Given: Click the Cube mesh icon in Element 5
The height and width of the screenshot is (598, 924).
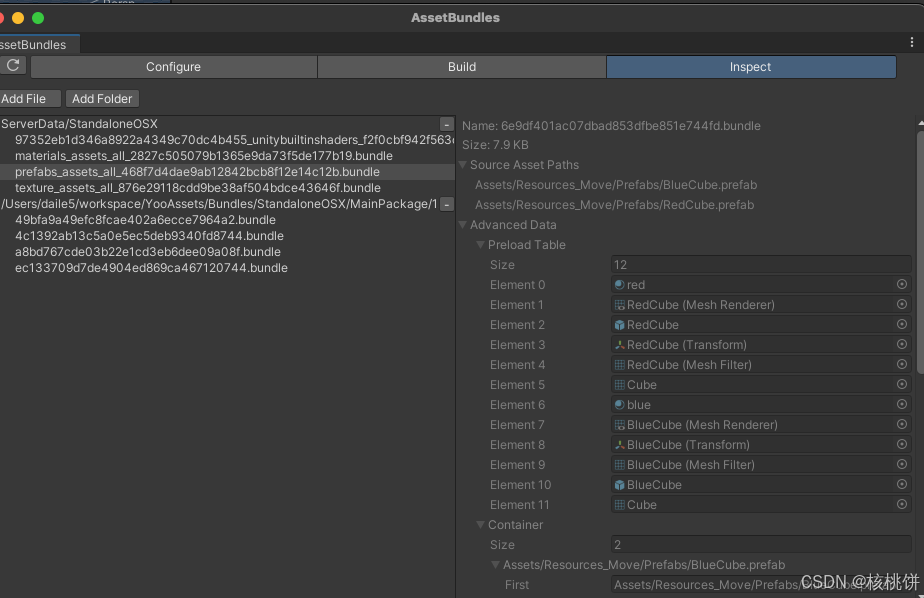Looking at the screenshot, I should click(621, 384).
